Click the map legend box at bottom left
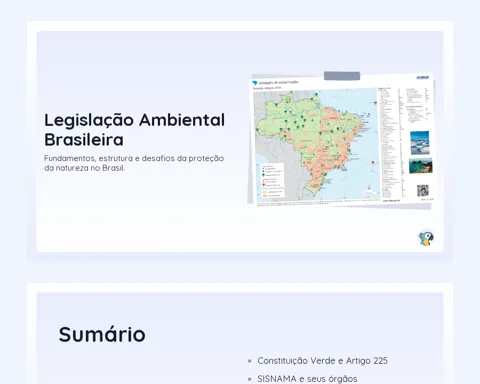Image resolution: width=480 pixels, height=384 pixels. (x=272, y=180)
